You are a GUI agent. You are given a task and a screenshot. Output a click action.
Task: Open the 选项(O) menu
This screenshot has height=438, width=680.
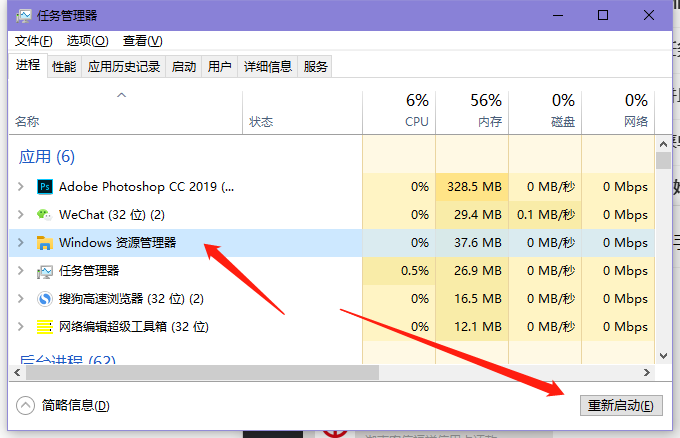click(x=88, y=41)
